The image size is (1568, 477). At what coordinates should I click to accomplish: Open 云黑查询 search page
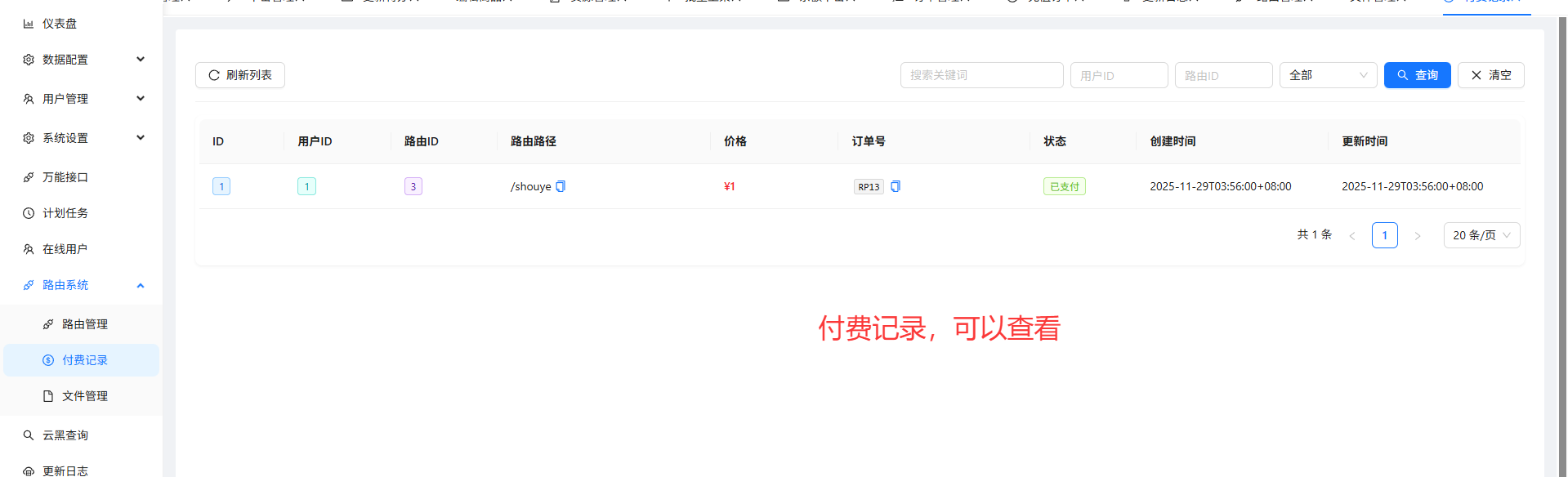[65, 435]
